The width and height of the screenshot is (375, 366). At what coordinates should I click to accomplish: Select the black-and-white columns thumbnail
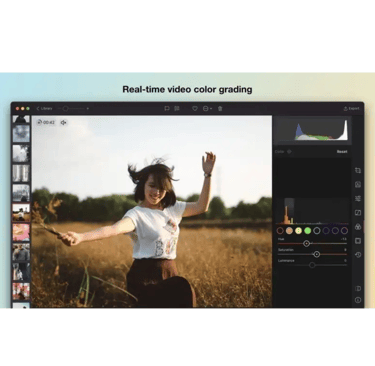[x=21, y=173]
